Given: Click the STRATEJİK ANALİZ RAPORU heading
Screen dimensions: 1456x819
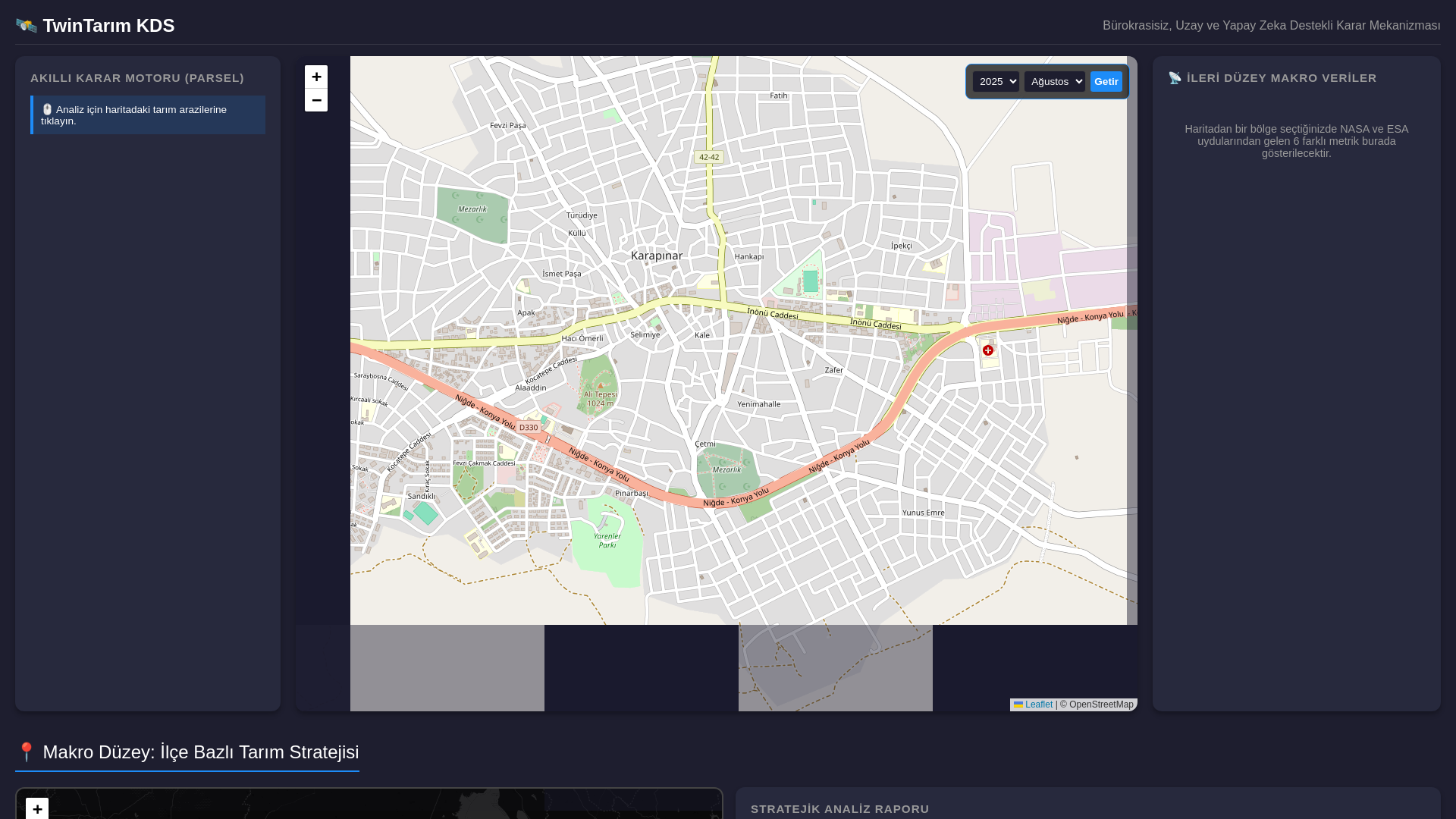Looking at the screenshot, I should (x=840, y=809).
